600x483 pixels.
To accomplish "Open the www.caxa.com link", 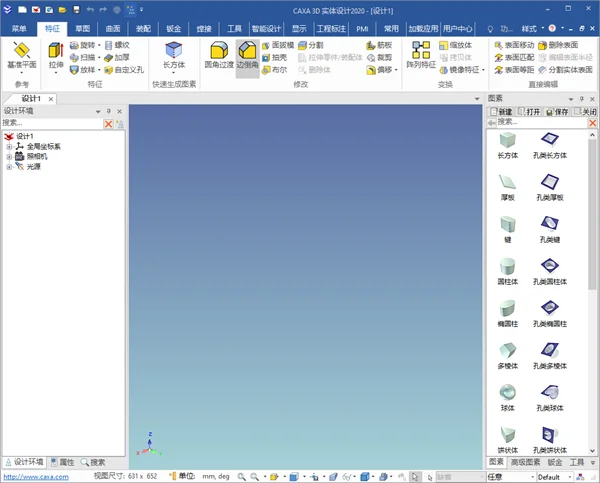I will point(36,477).
